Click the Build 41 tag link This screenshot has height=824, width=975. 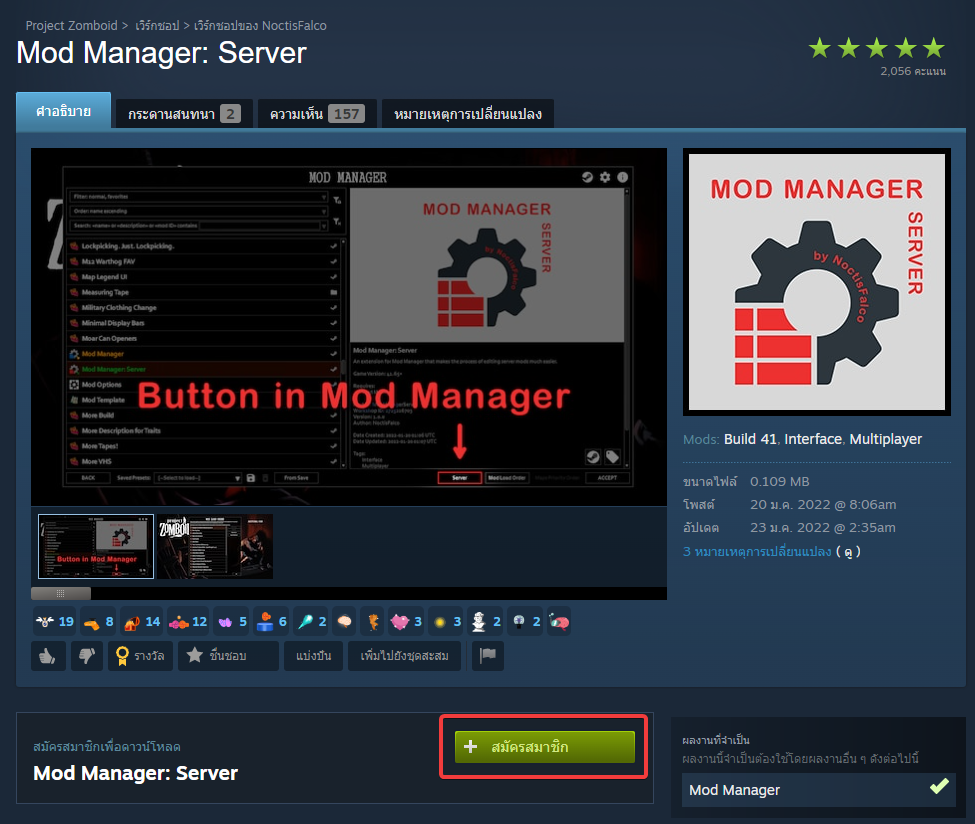tap(750, 439)
